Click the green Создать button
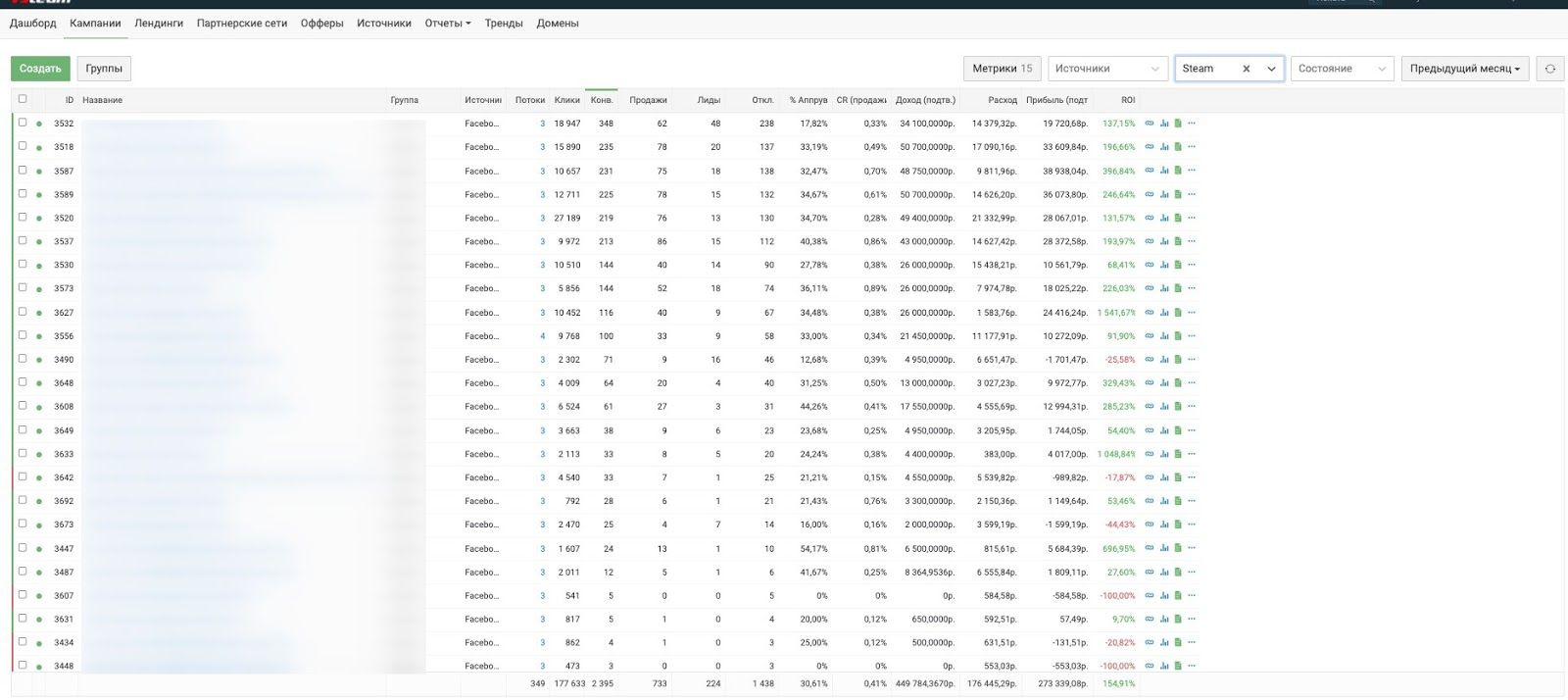This screenshot has width=1568, height=700. click(x=40, y=69)
